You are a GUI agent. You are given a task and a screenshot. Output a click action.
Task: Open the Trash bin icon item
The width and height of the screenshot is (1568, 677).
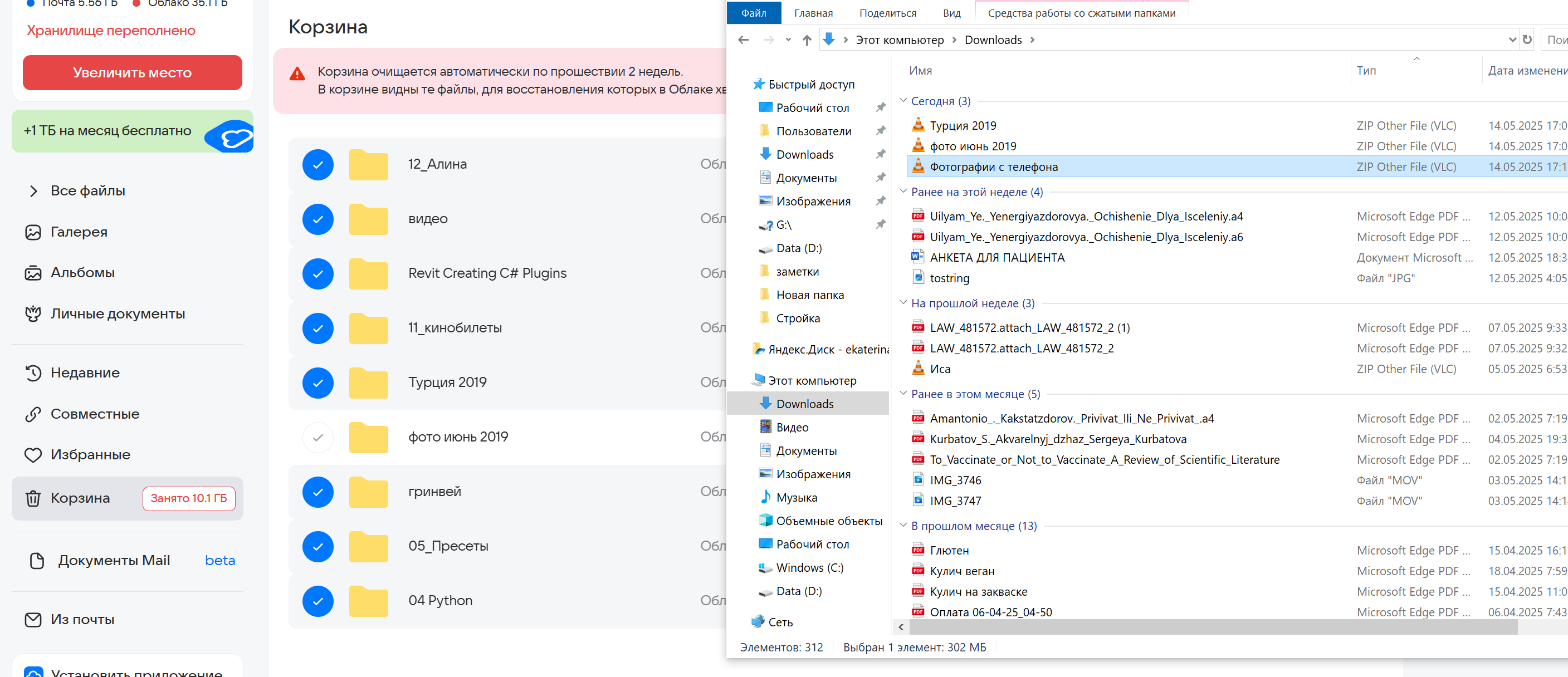[x=33, y=498]
